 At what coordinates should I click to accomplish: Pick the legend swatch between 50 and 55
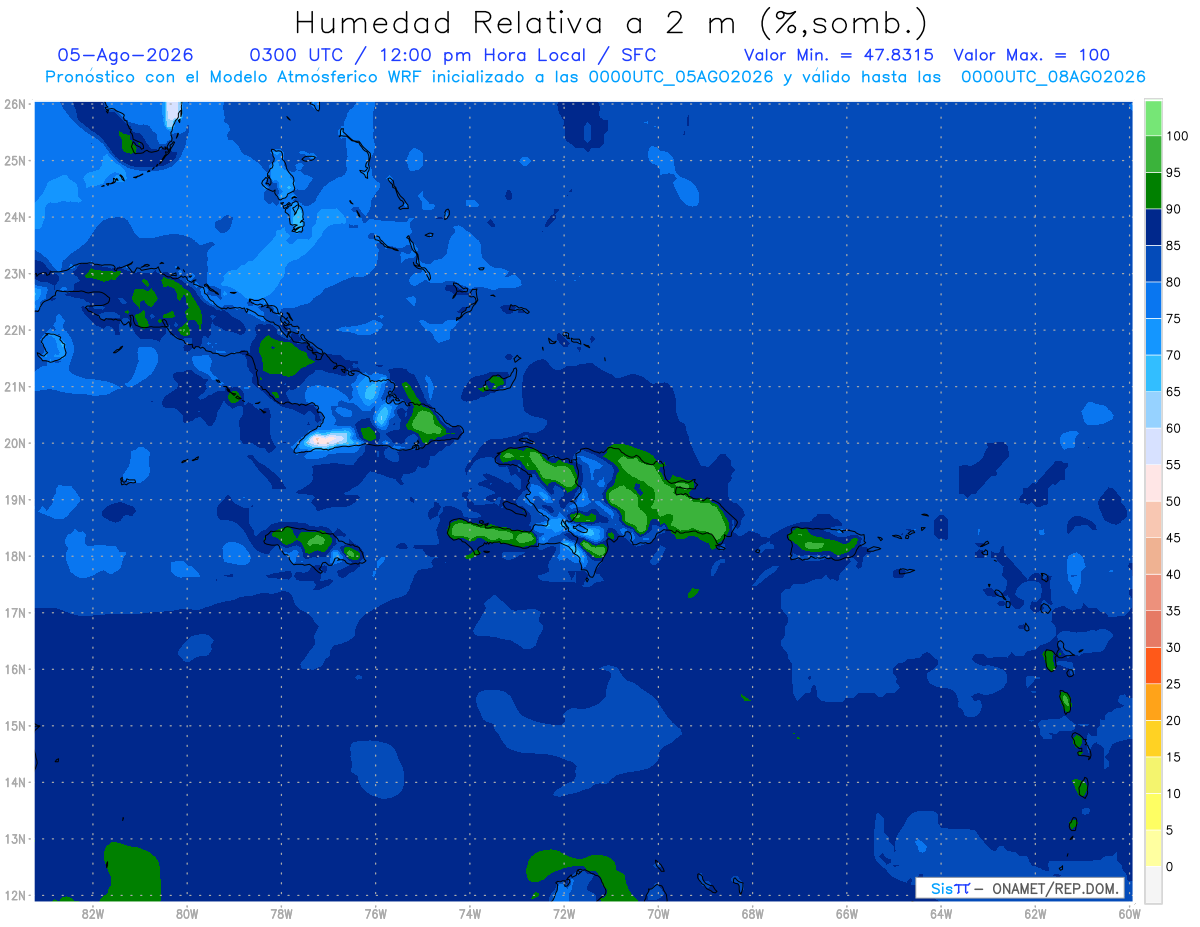click(1153, 482)
